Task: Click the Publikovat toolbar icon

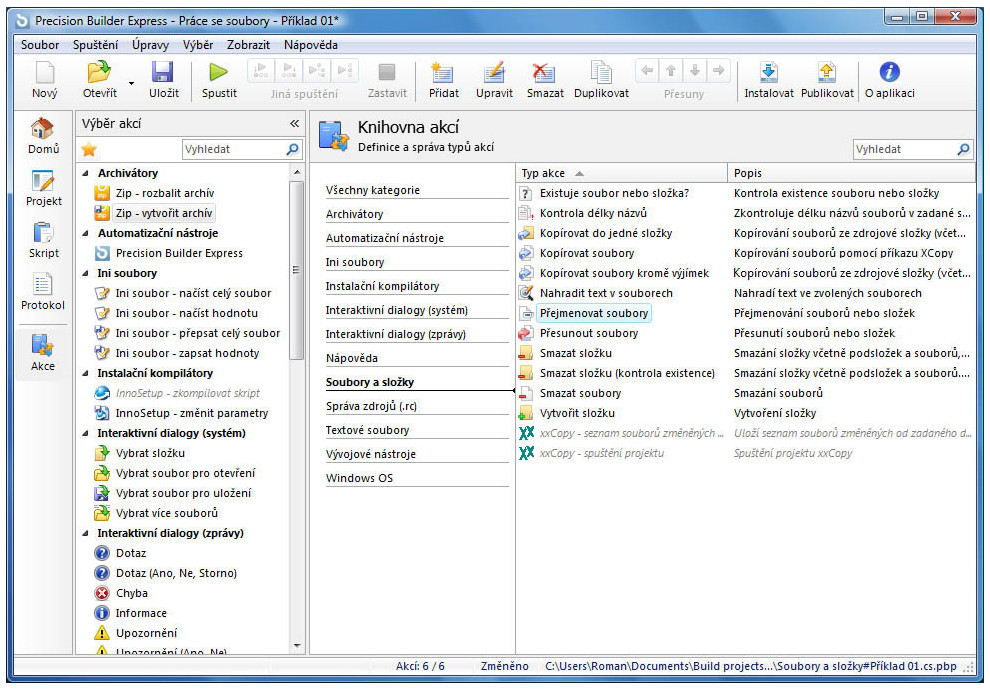Action: point(826,72)
